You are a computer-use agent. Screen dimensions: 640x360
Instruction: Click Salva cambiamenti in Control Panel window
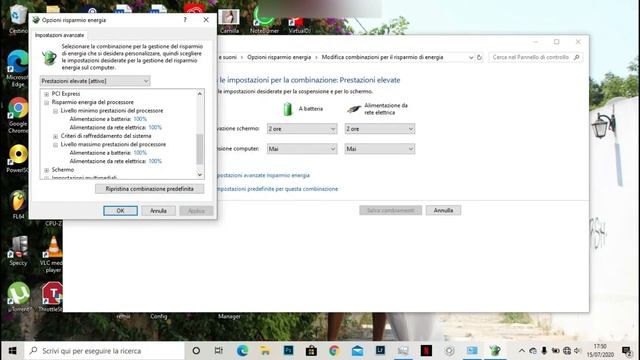[391, 210]
